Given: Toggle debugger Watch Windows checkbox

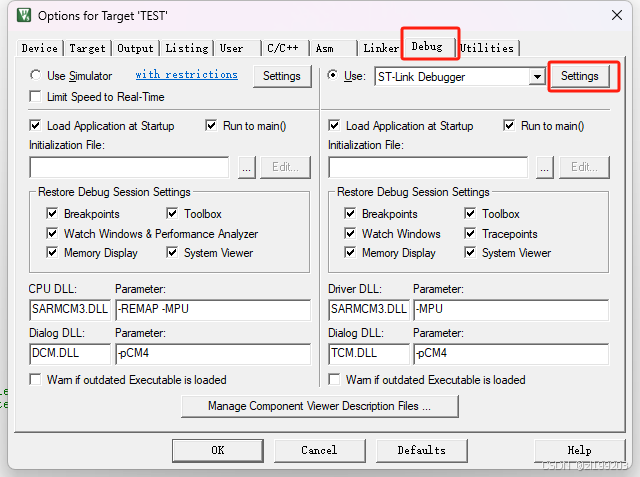Looking at the screenshot, I should 350,233.
